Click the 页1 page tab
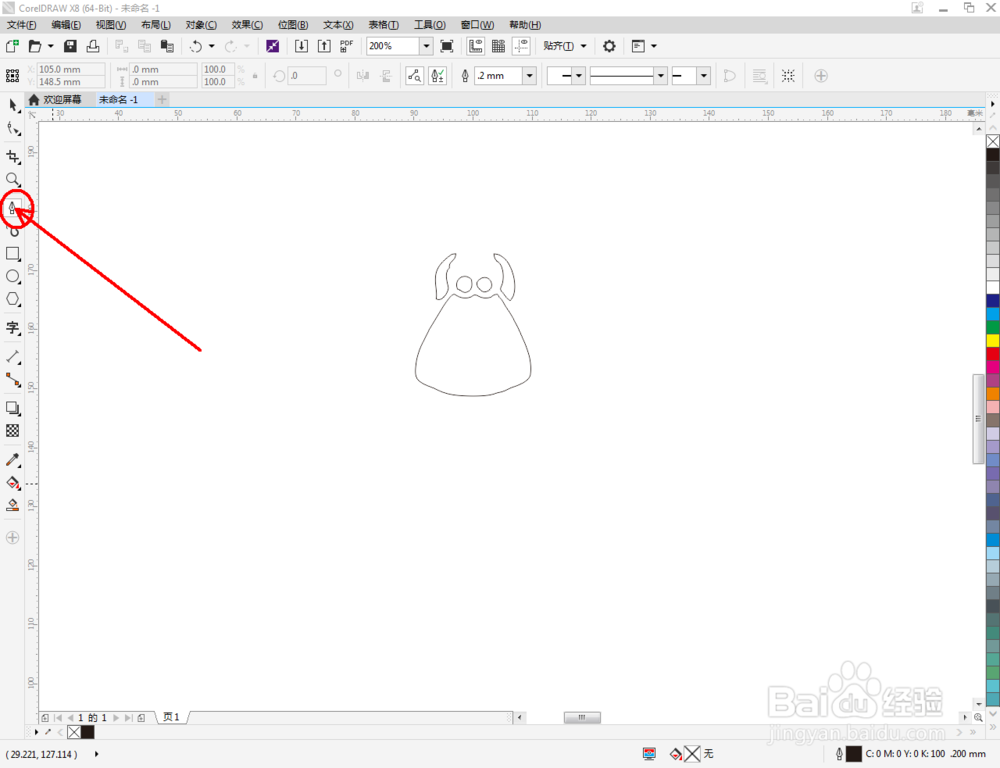Screen dimensions: 1000x768 (171, 717)
